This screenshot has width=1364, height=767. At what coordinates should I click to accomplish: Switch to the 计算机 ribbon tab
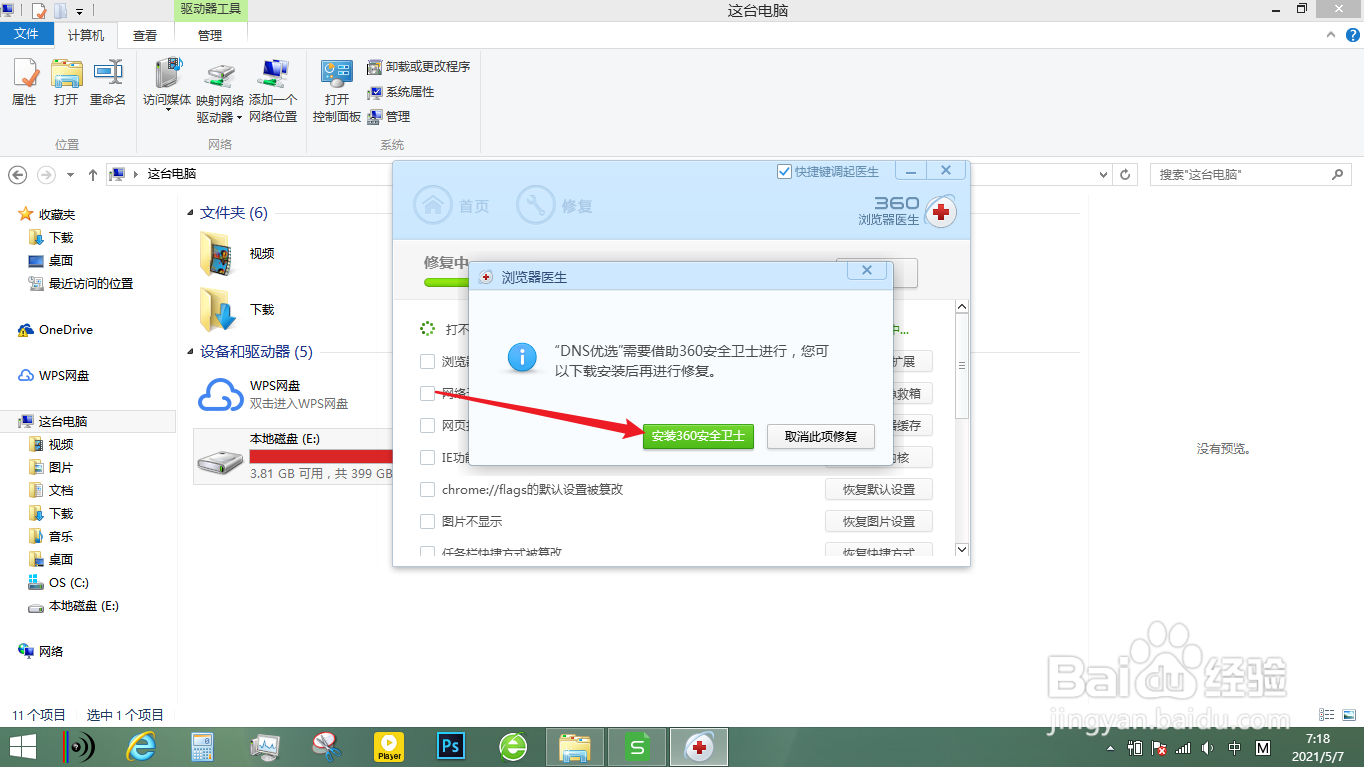coord(86,35)
